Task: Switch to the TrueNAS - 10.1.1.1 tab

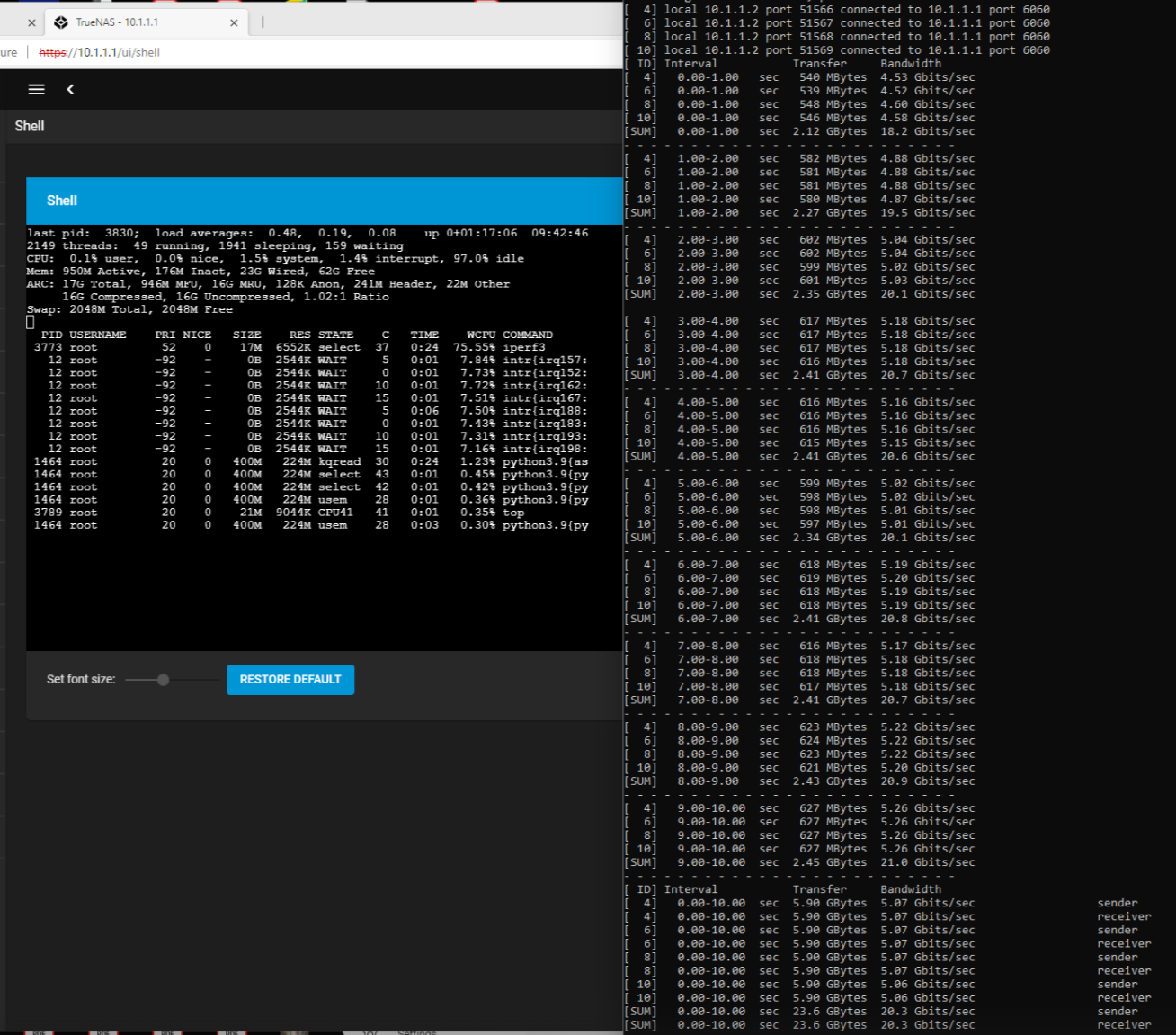Action: 135,22
